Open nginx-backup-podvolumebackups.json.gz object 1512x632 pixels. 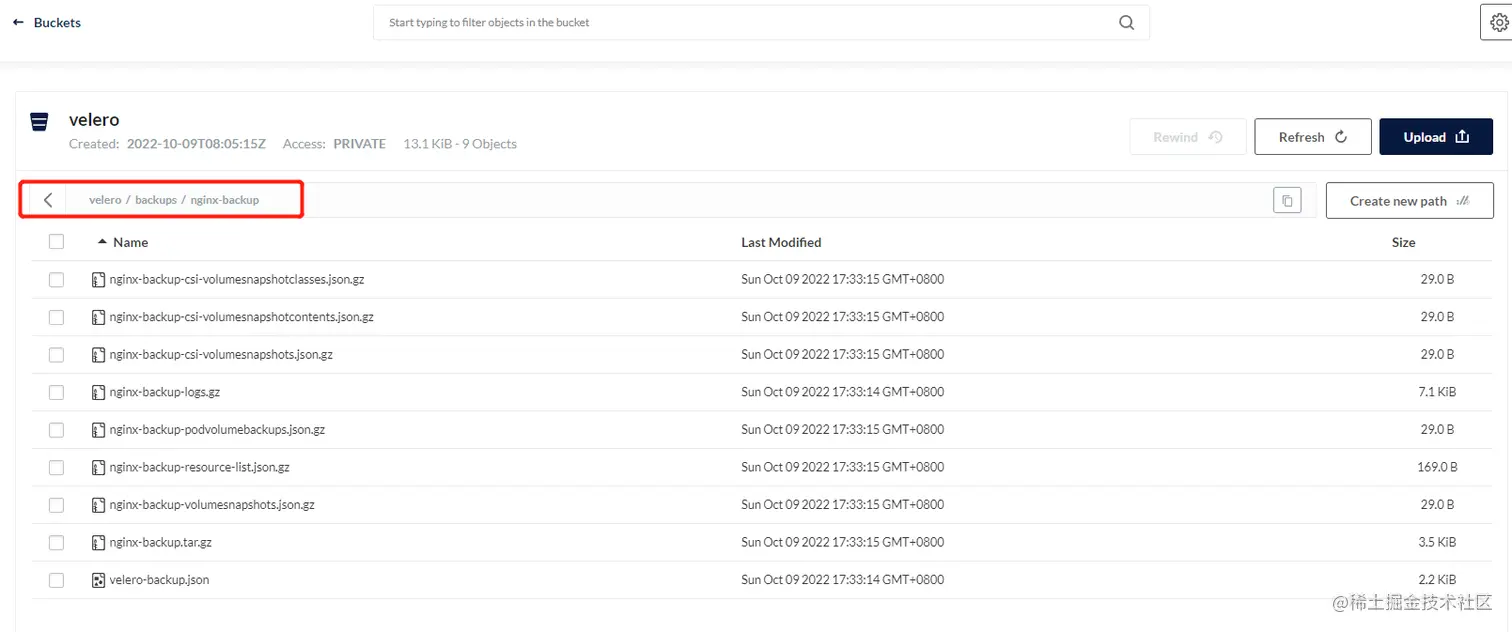coord(217,430)
